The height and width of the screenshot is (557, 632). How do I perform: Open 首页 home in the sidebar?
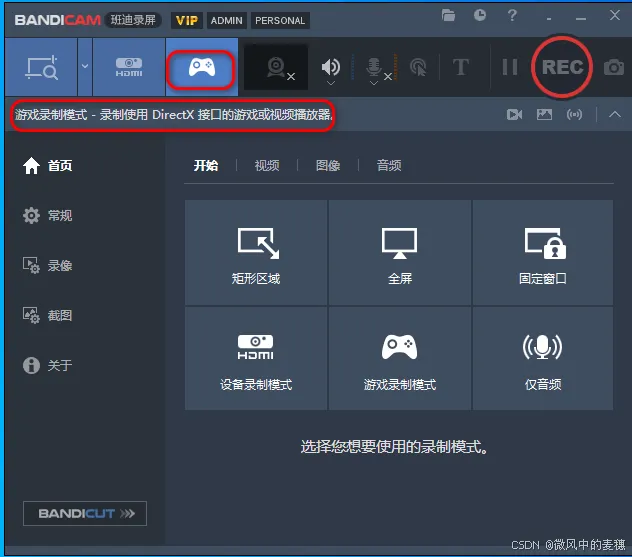pyautogui.click(x=48, y=165)
